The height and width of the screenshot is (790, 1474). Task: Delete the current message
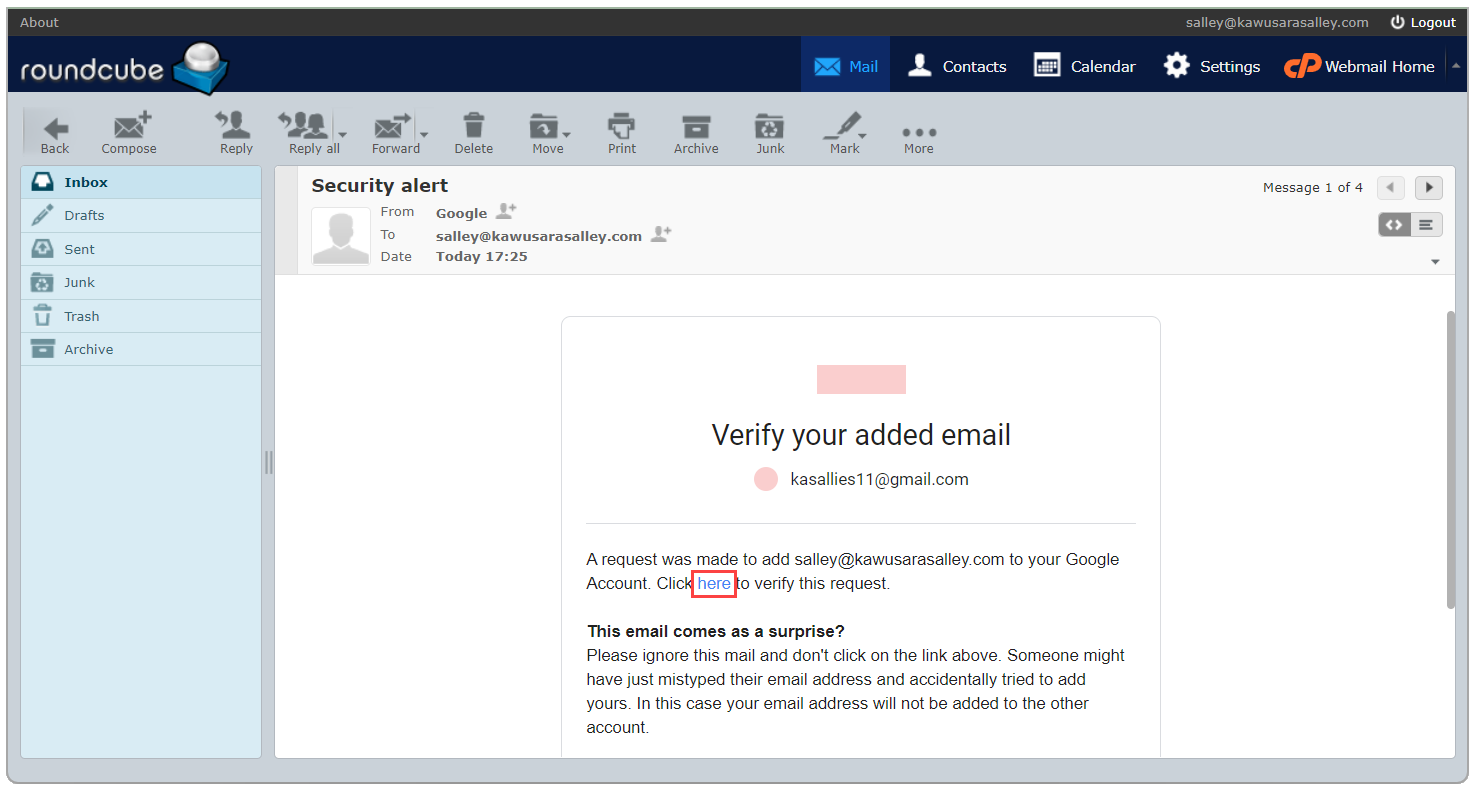pyautogui.click(x=474, y=134)
